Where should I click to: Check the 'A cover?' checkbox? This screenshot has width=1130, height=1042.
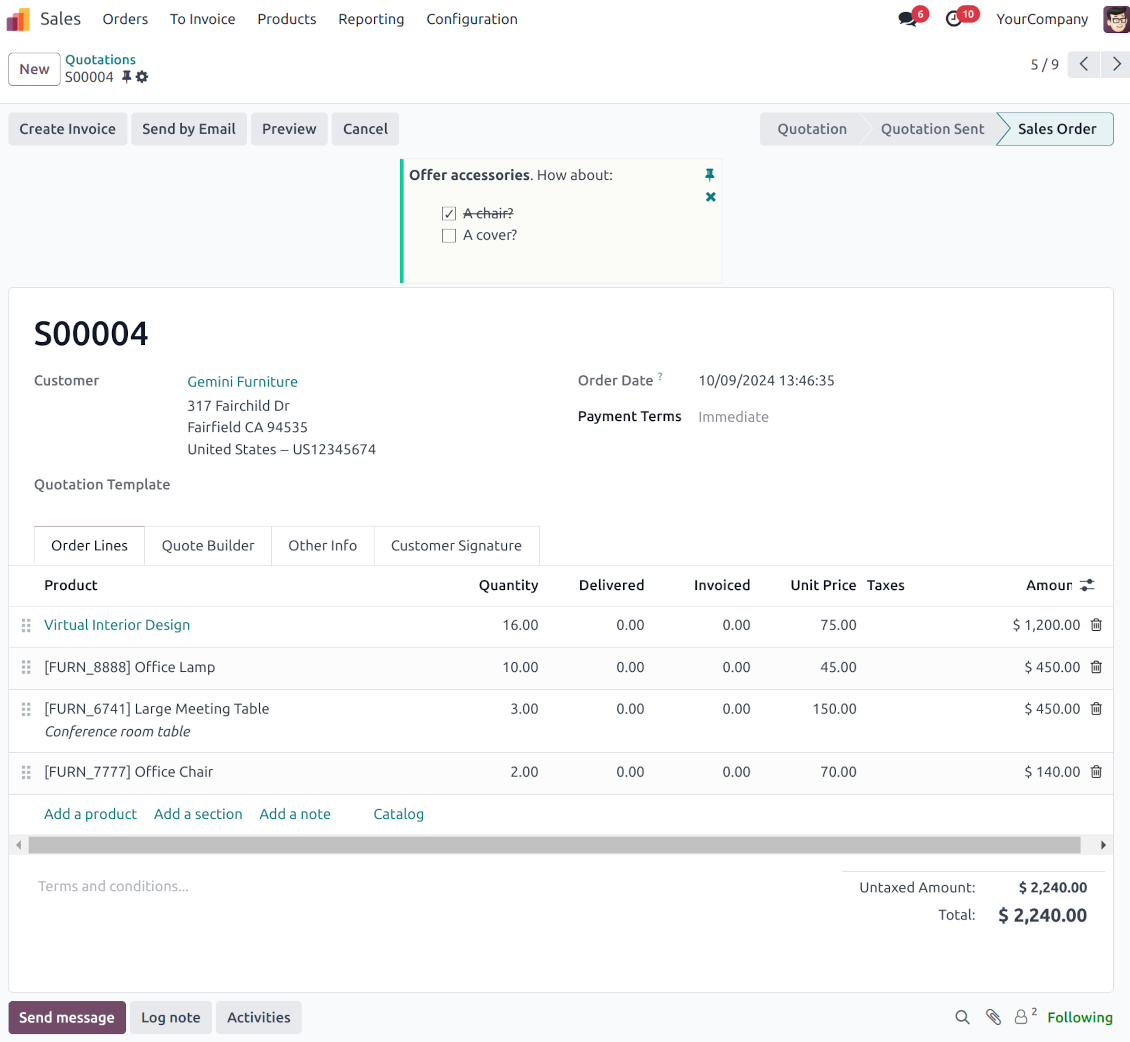(449, 236)
